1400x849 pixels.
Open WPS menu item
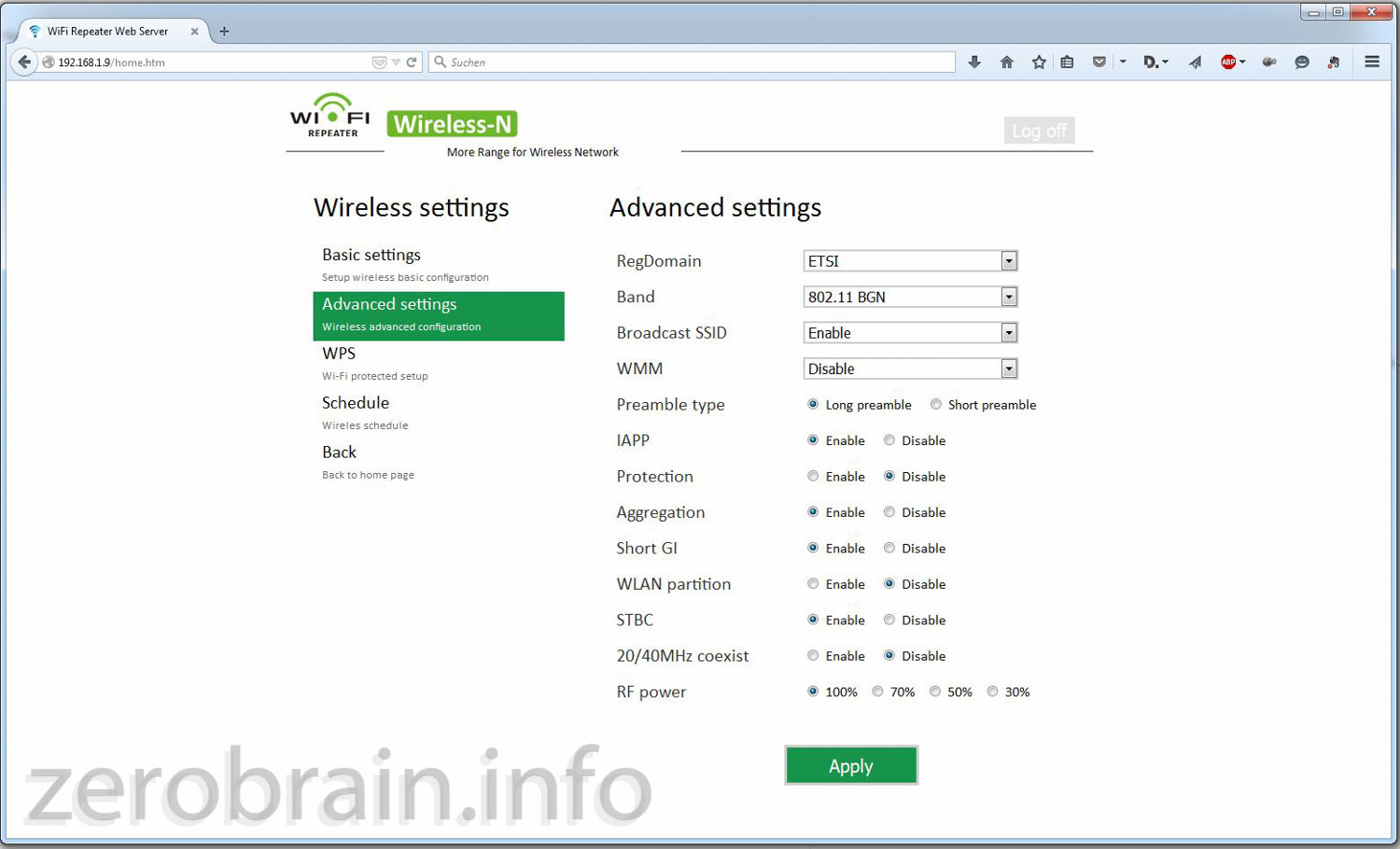pos(439,364)
